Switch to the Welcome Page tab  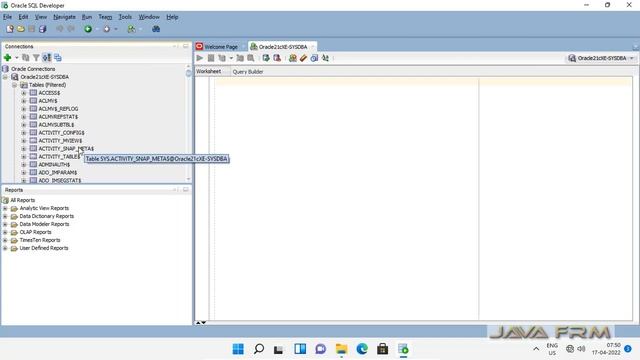220,47
